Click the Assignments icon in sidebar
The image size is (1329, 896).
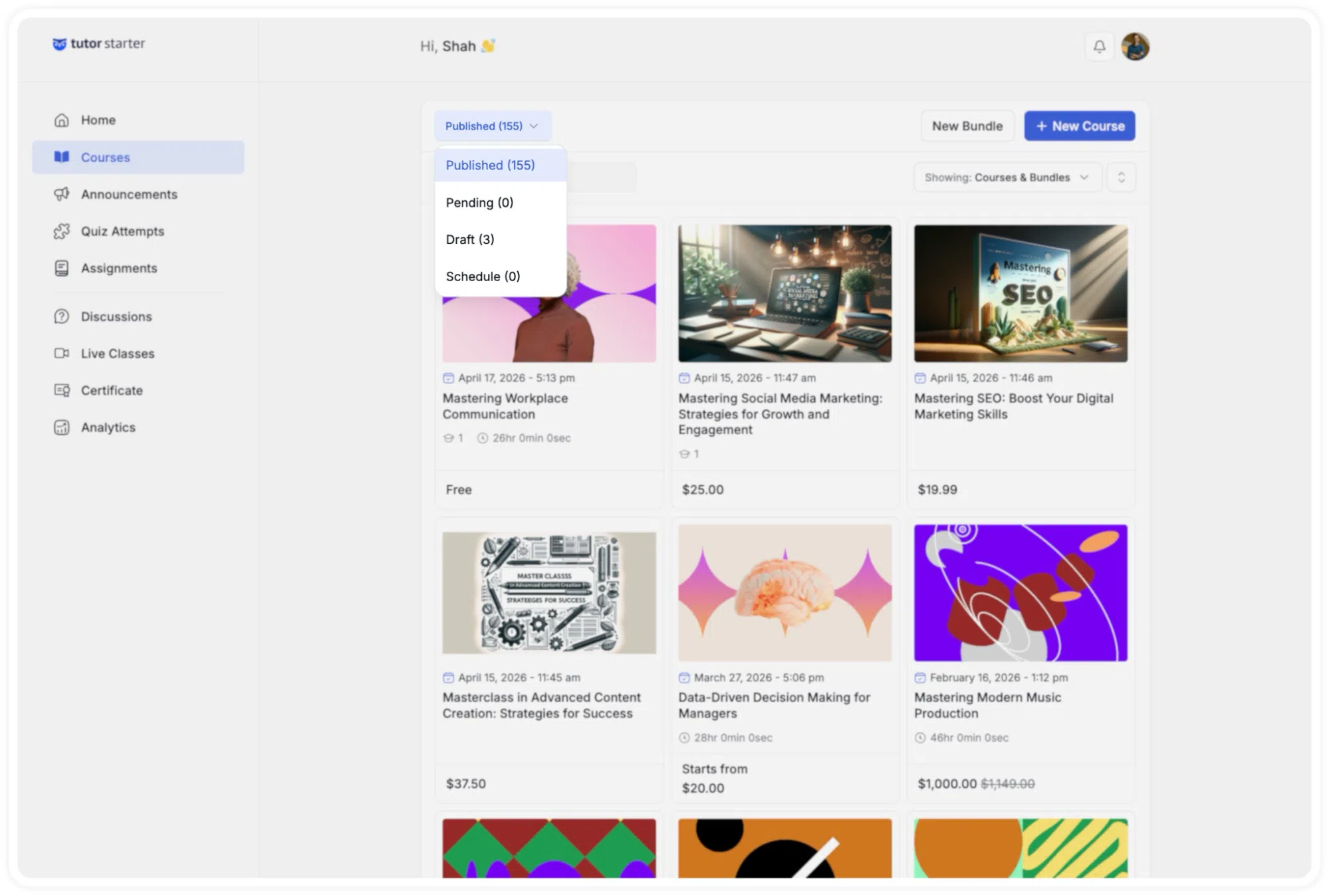point(62,268)
